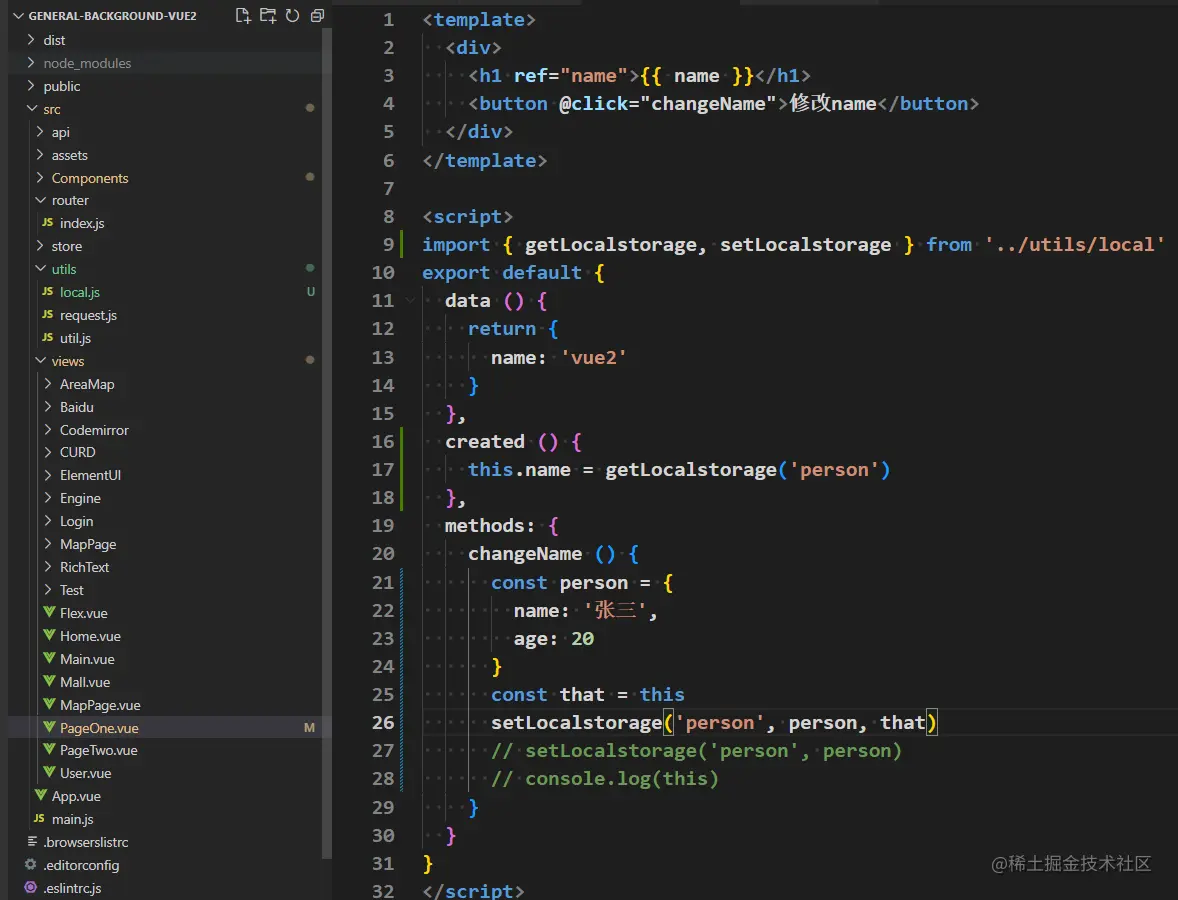The height and width of the screenshot is (900, 1178).
Task: Open Flex.vue in the views folder
Action: tap(83, 613)
